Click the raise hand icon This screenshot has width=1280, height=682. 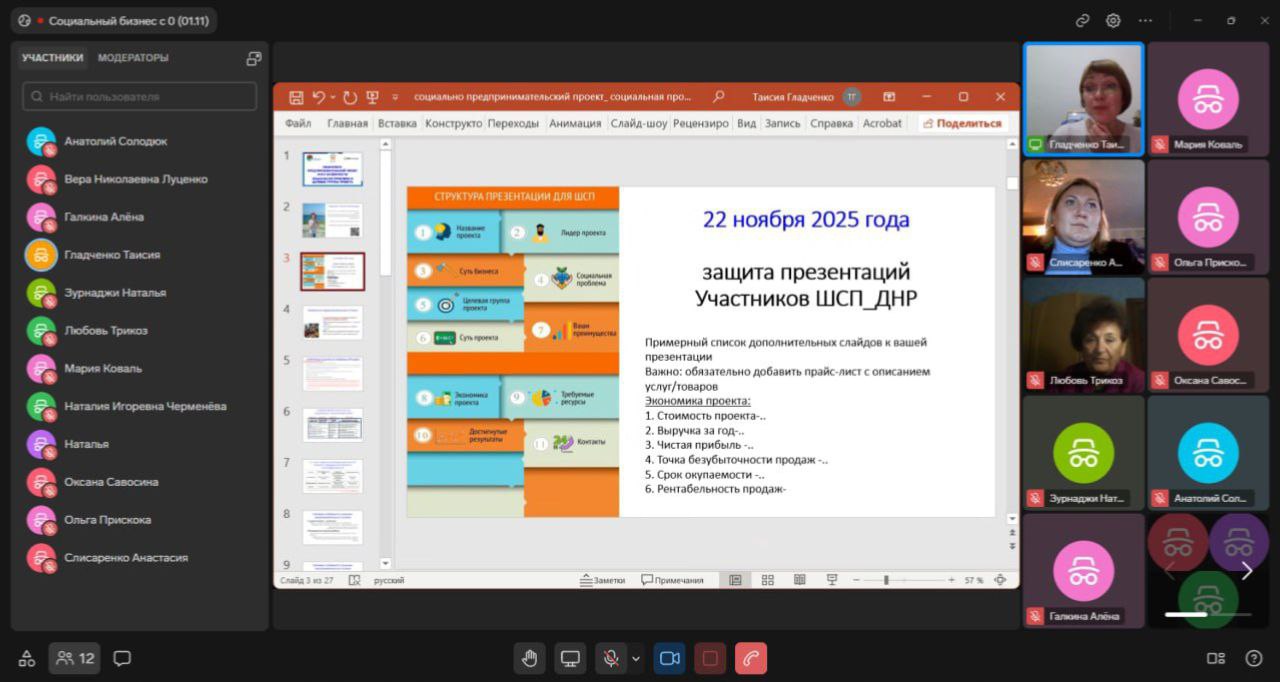[530, 658]
